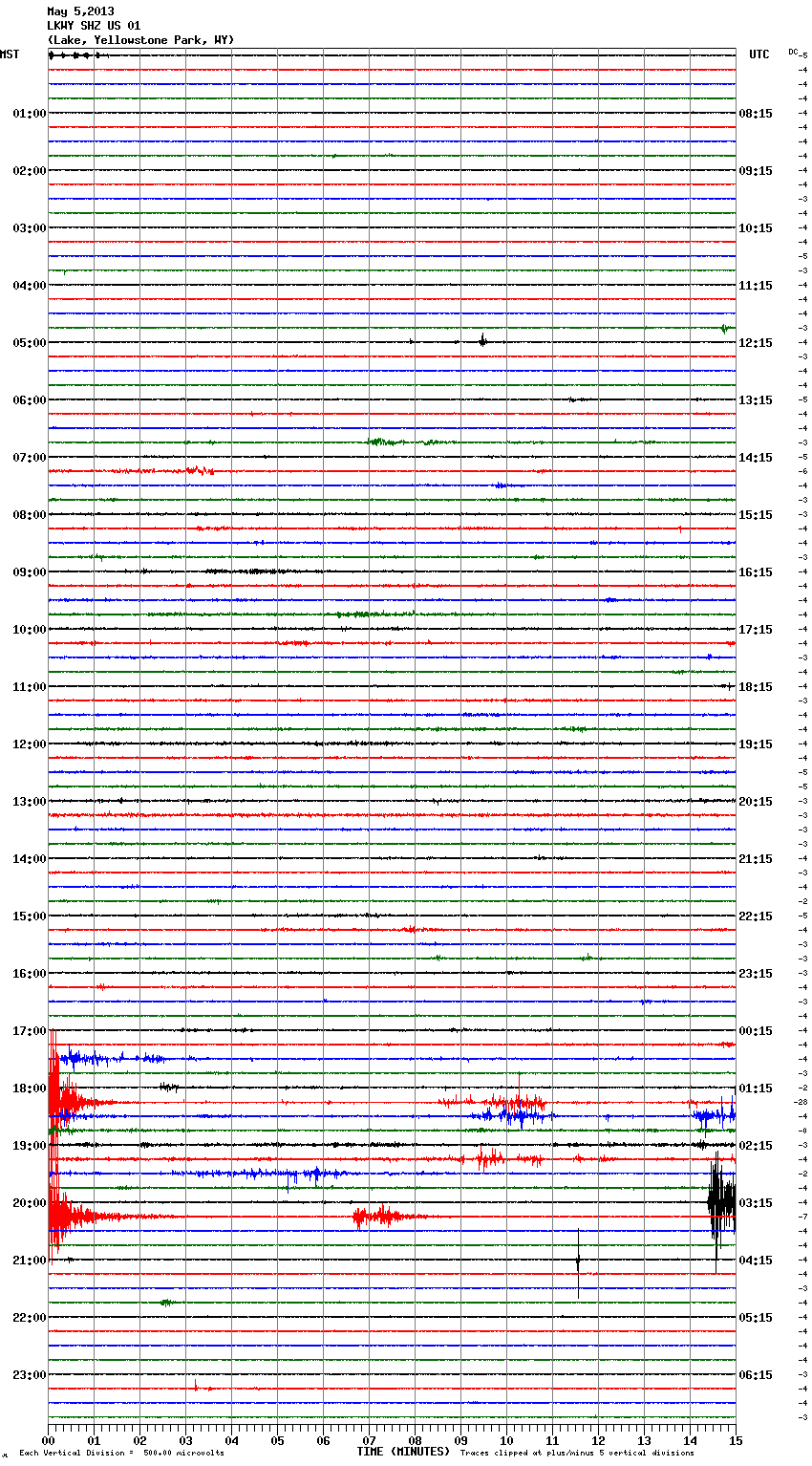Click the 08:15 UTC time label
The image size is (812, 1466).
click(x=756, y=114)
